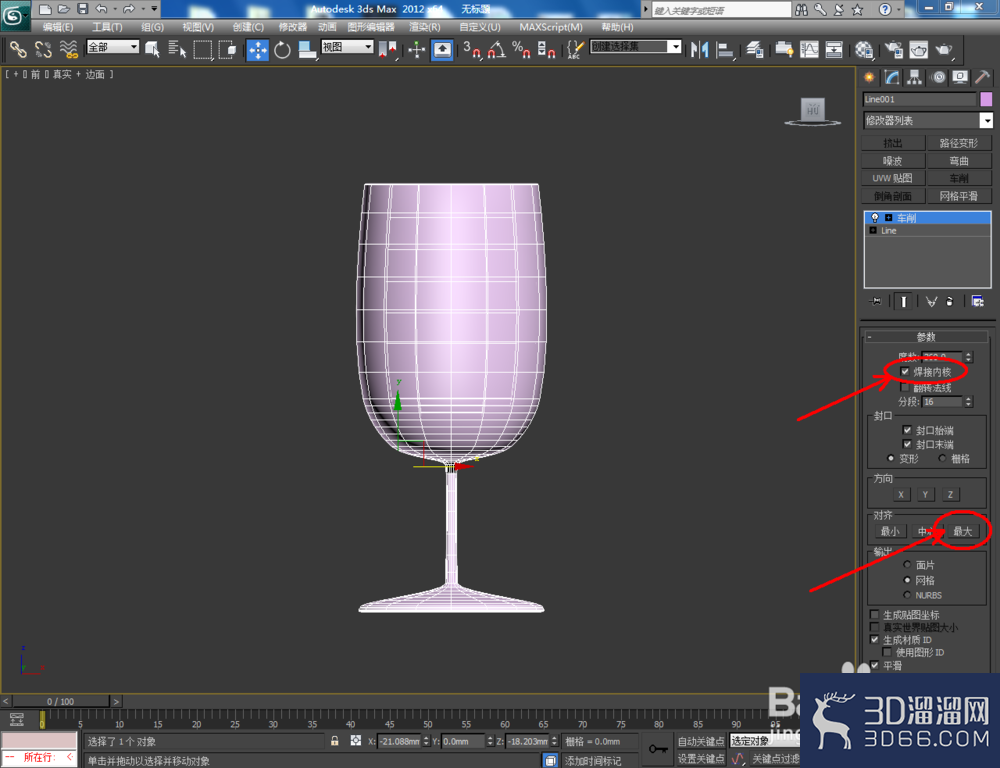This screenshot has width=1000, height=768.
Task: Click the Line001 object color swatch
Action: (986, 99)
